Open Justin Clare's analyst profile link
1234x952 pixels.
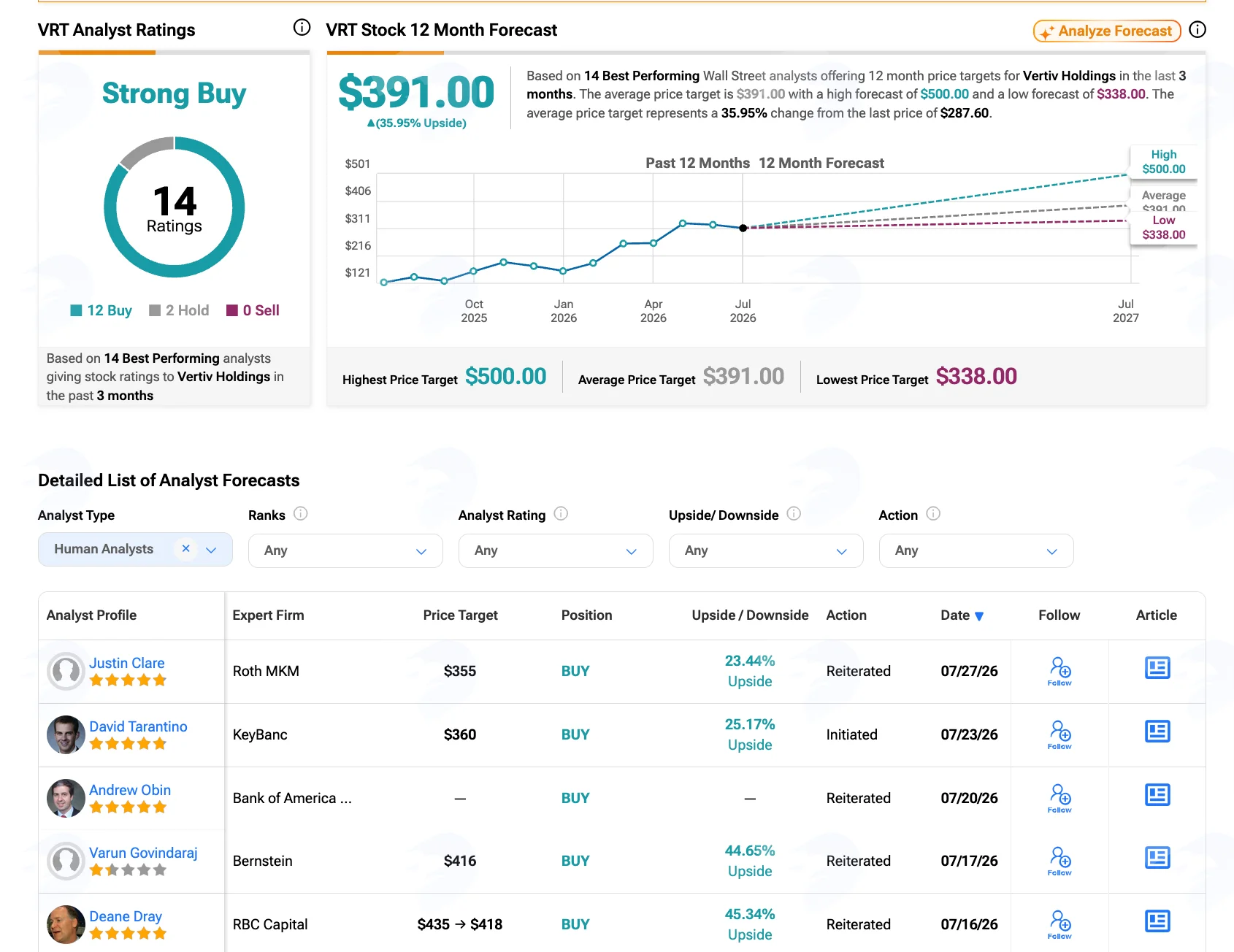click(127, 663)
